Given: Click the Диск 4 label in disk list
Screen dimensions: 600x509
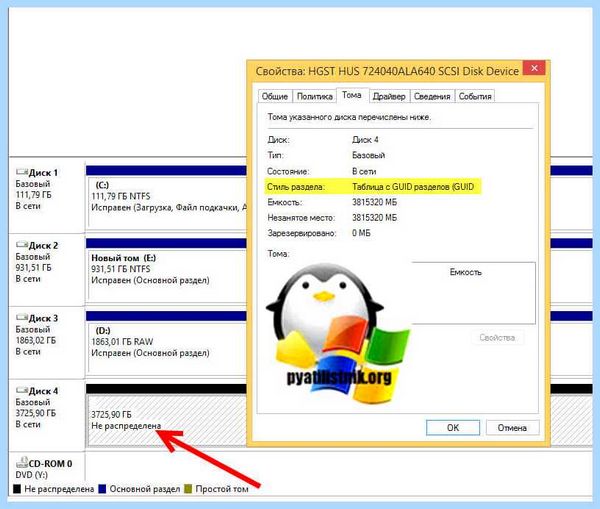Looking at the screenshot, I should (x=43, y=391).
